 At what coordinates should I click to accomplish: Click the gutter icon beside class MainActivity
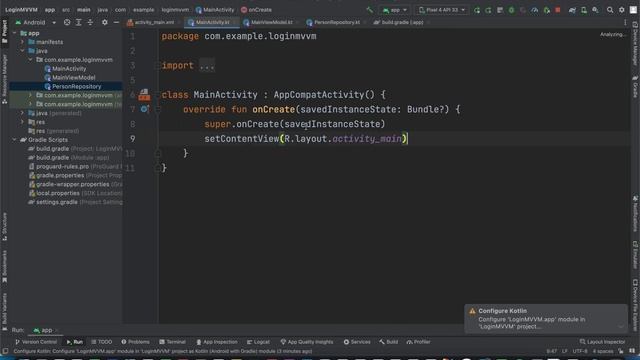pos(144,95)
